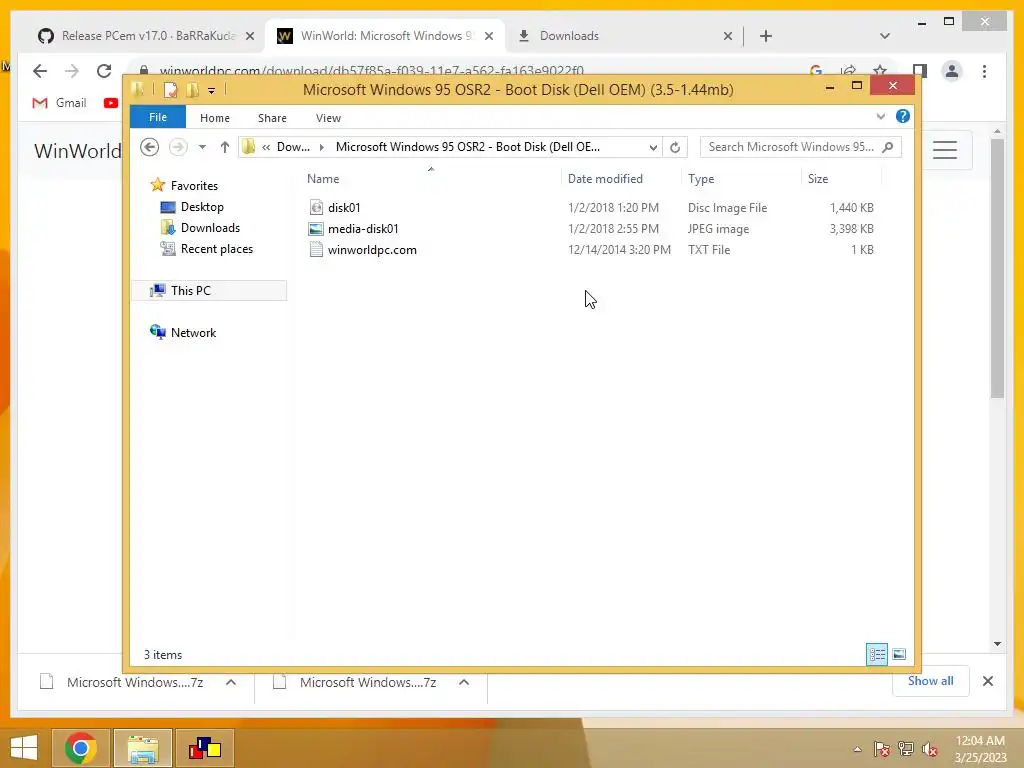Screen dimensions: 1024x768
Task: Open Chrome three-dot menu
Action: (x=984, y=71)
